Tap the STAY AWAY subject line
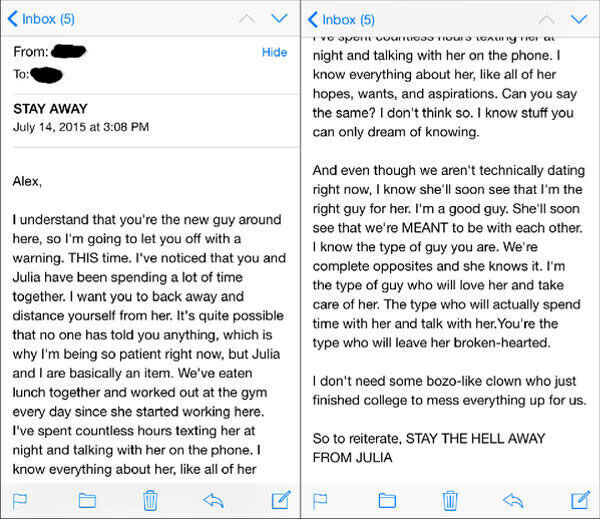This screenshot has height=519, width=600. (50, 108)
